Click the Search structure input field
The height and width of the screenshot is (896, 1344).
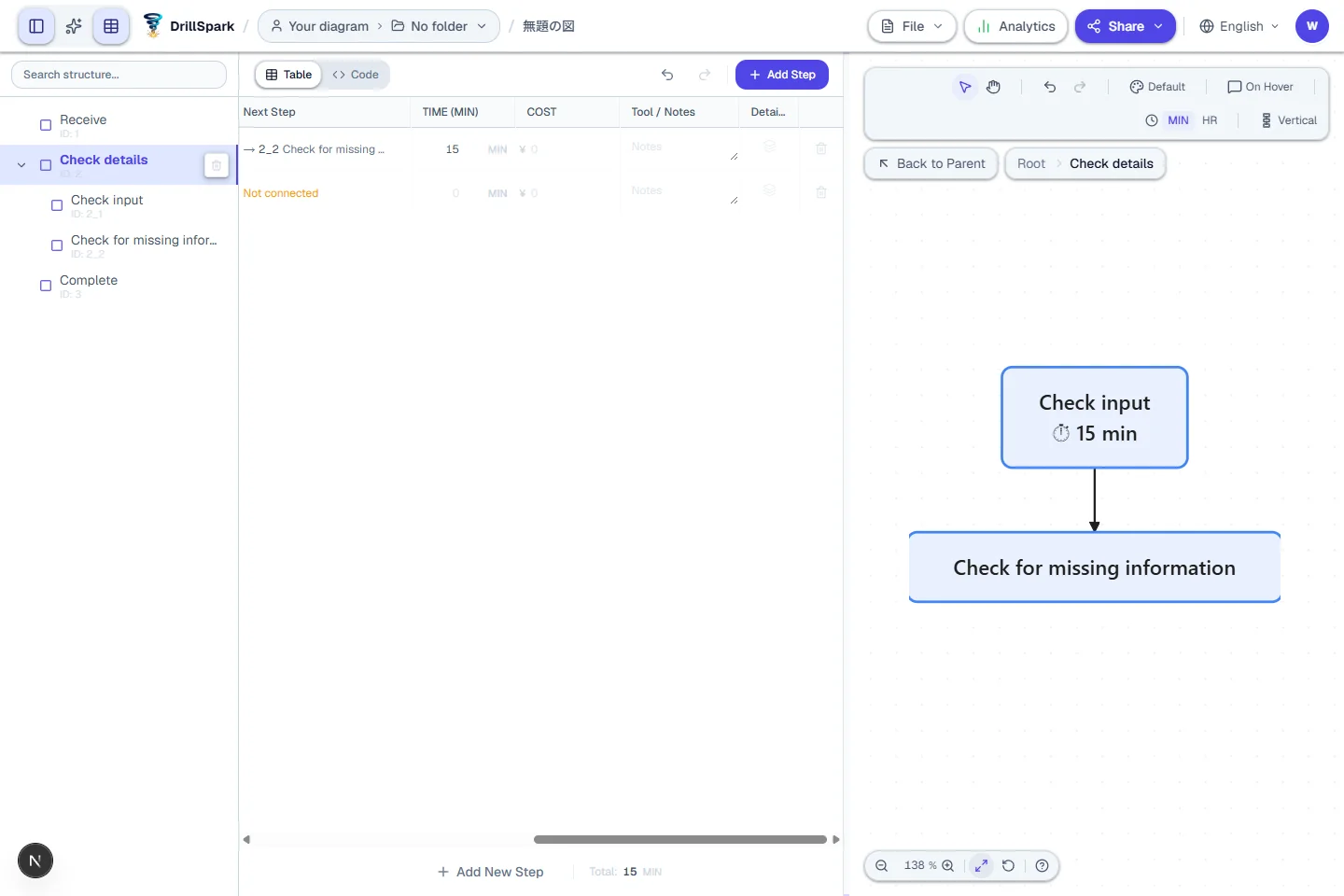[119, 75]
